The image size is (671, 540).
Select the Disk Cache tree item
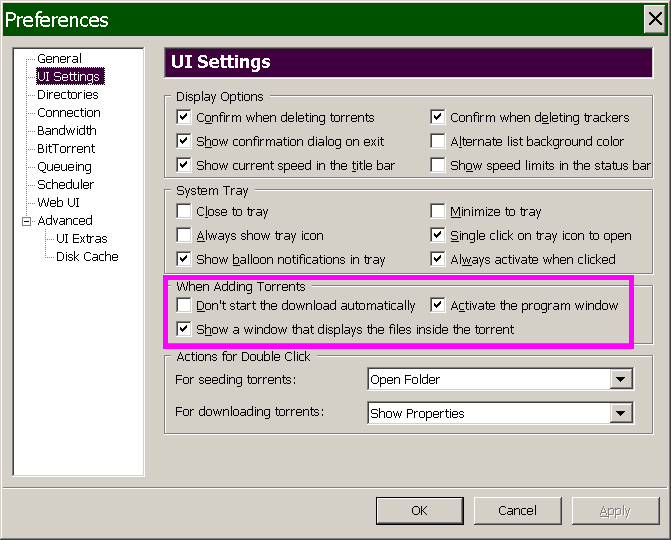[87, 257]
